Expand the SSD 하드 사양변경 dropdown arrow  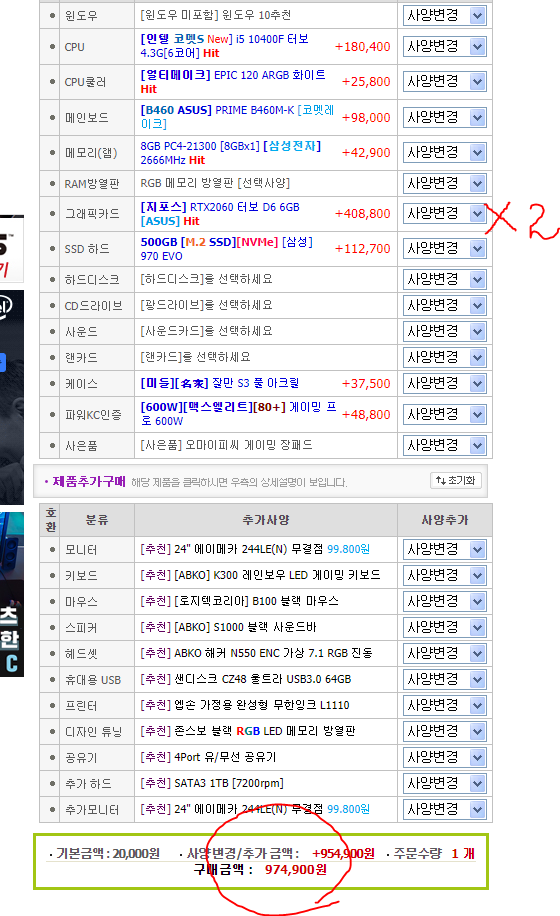click(478, 249)
